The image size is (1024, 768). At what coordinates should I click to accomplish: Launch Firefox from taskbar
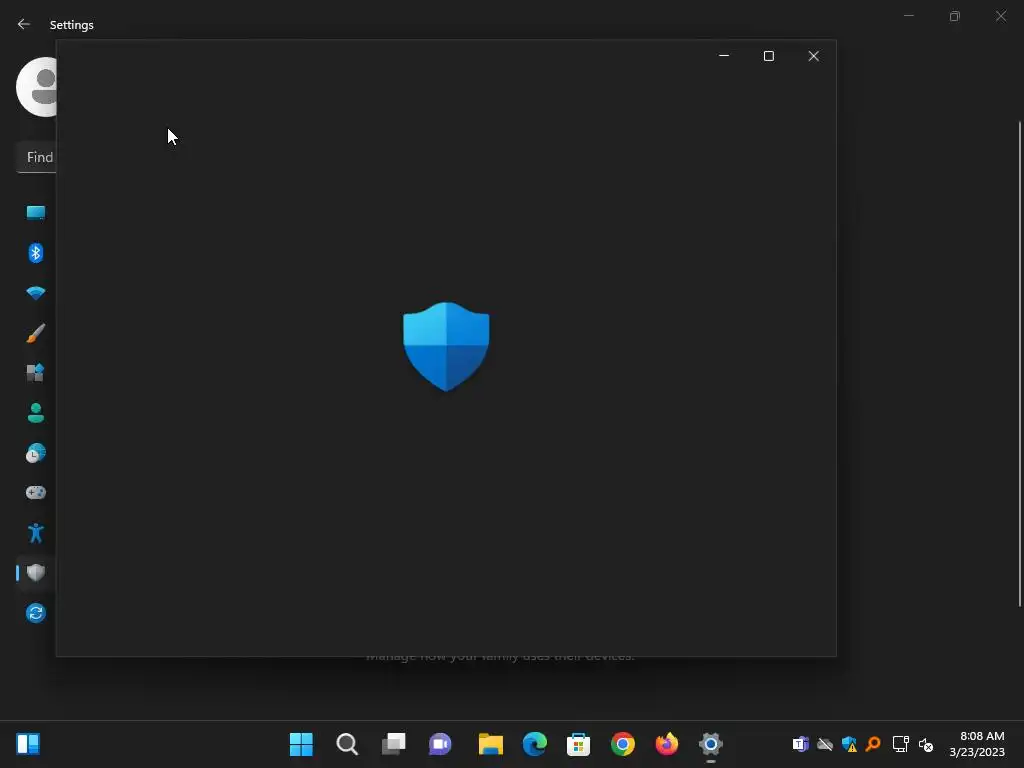[667, 744]
